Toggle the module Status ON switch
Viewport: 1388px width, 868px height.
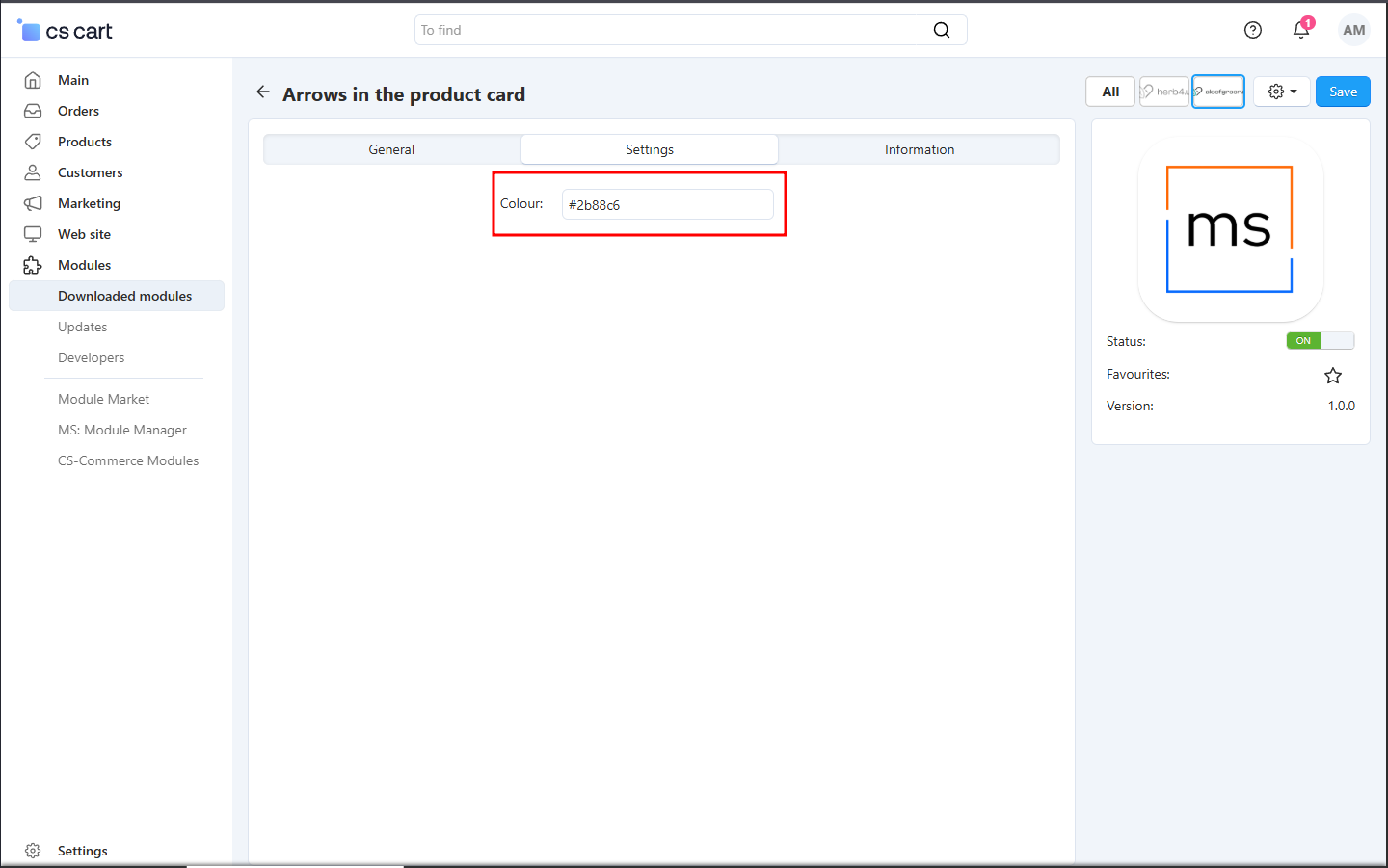[1320, 341]
